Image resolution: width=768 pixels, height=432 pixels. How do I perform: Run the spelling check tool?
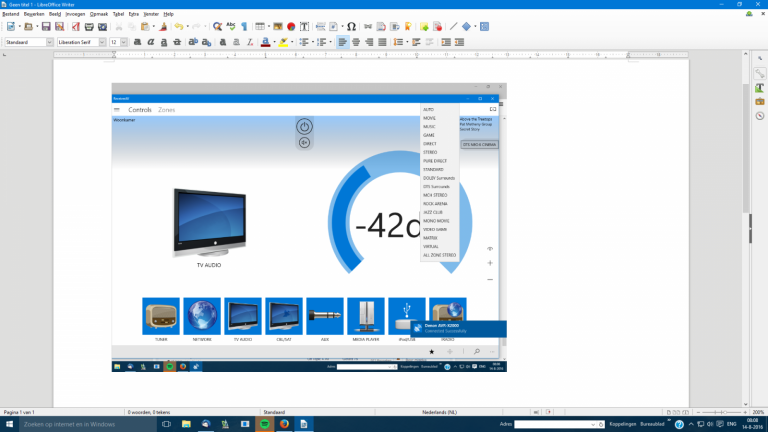[x=231, y=26]
